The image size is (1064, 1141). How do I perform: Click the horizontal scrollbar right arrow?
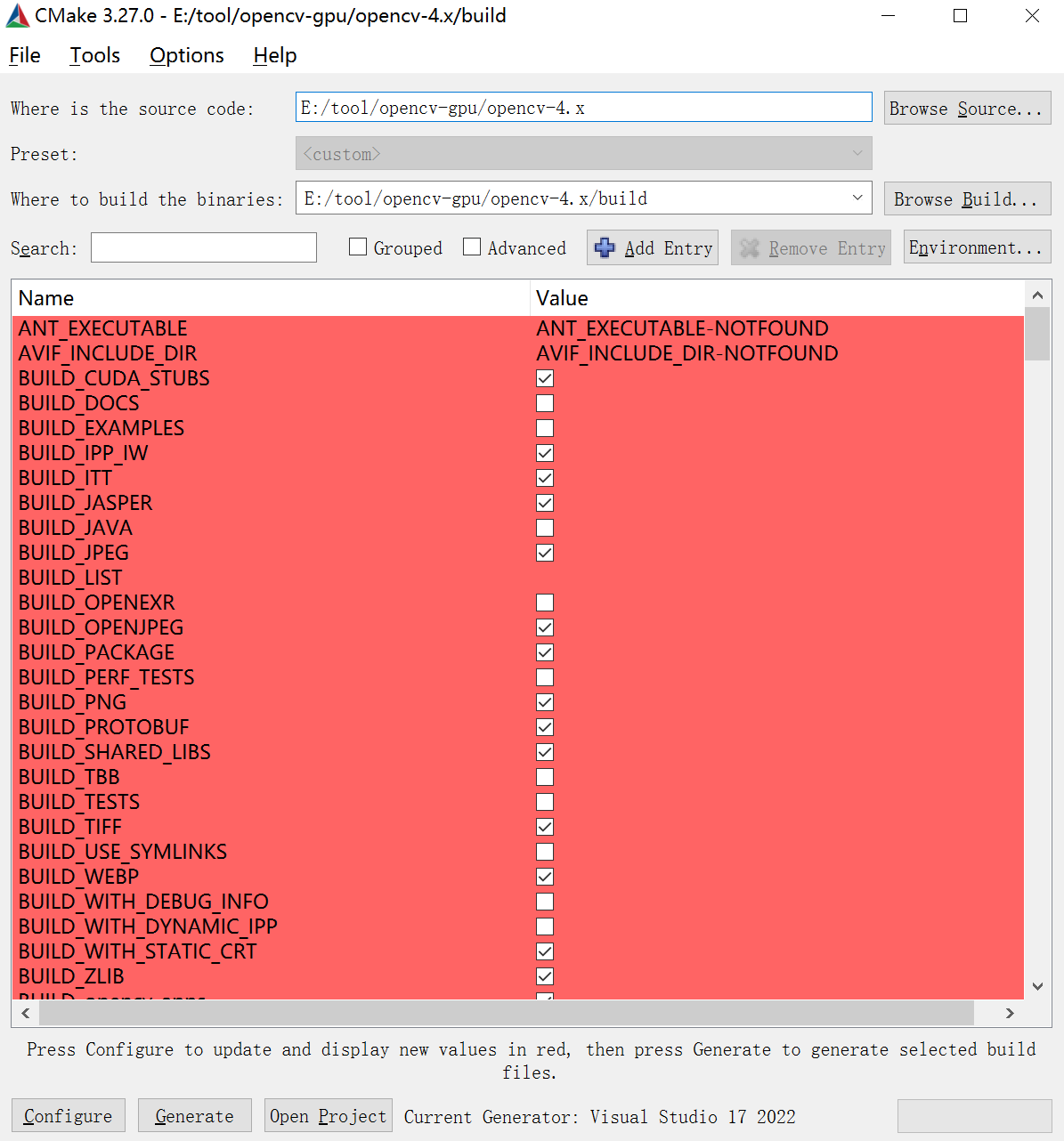coord(1010,1013)
